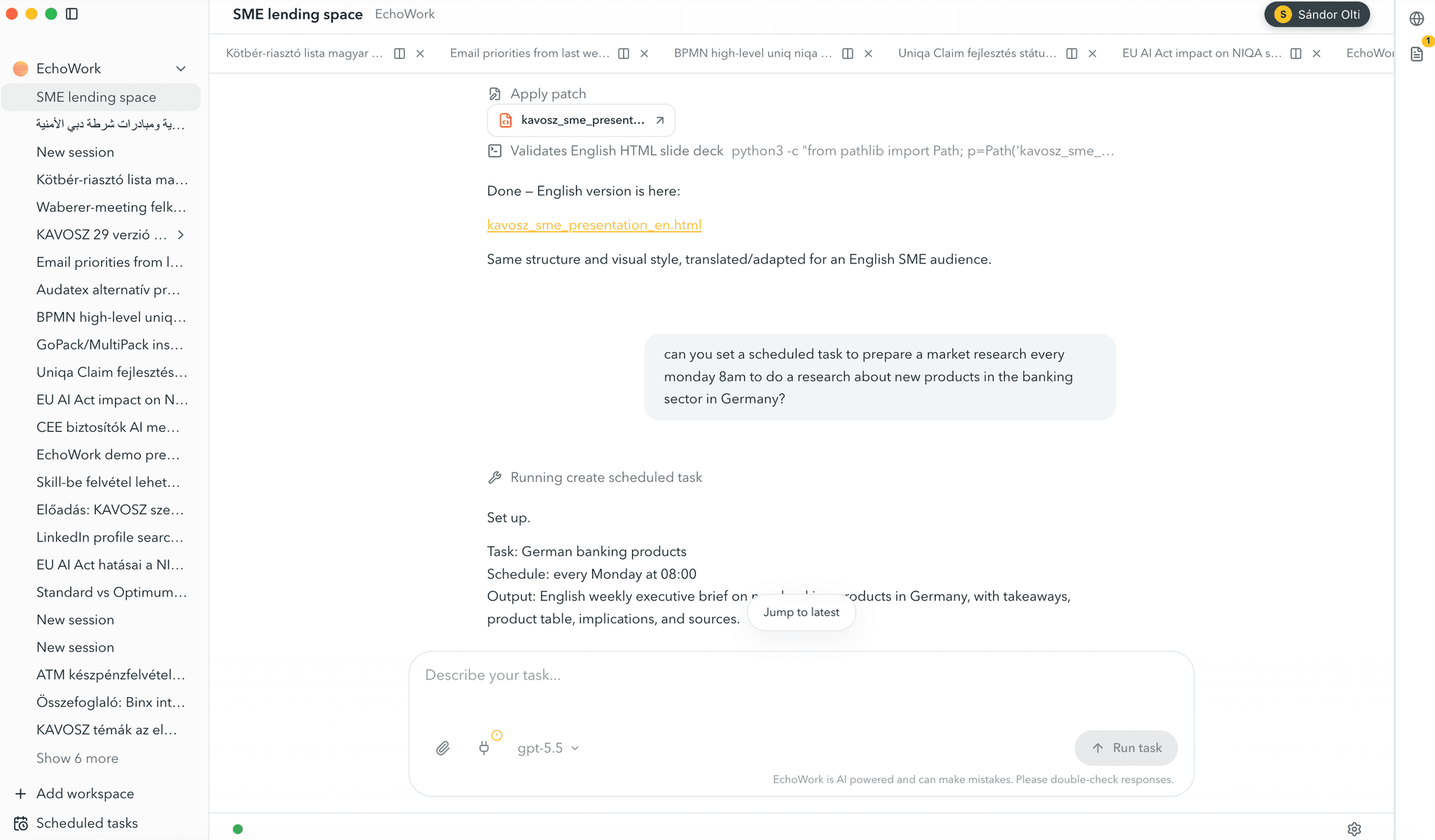Screen dimensions: 1435x840
Task: Split view icon on Uniqa Claim tab
Action: click(1072, 53)
